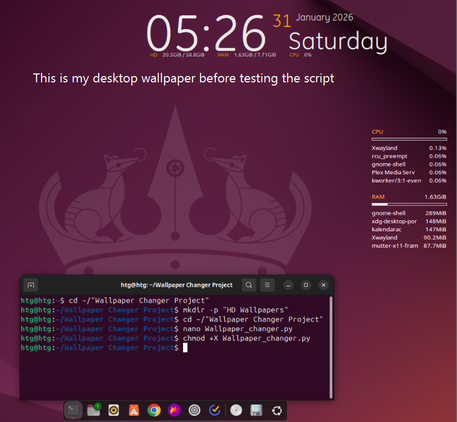Minimize the terminal window
Screen dimensions: 457x422
click(x=288, y=285)
